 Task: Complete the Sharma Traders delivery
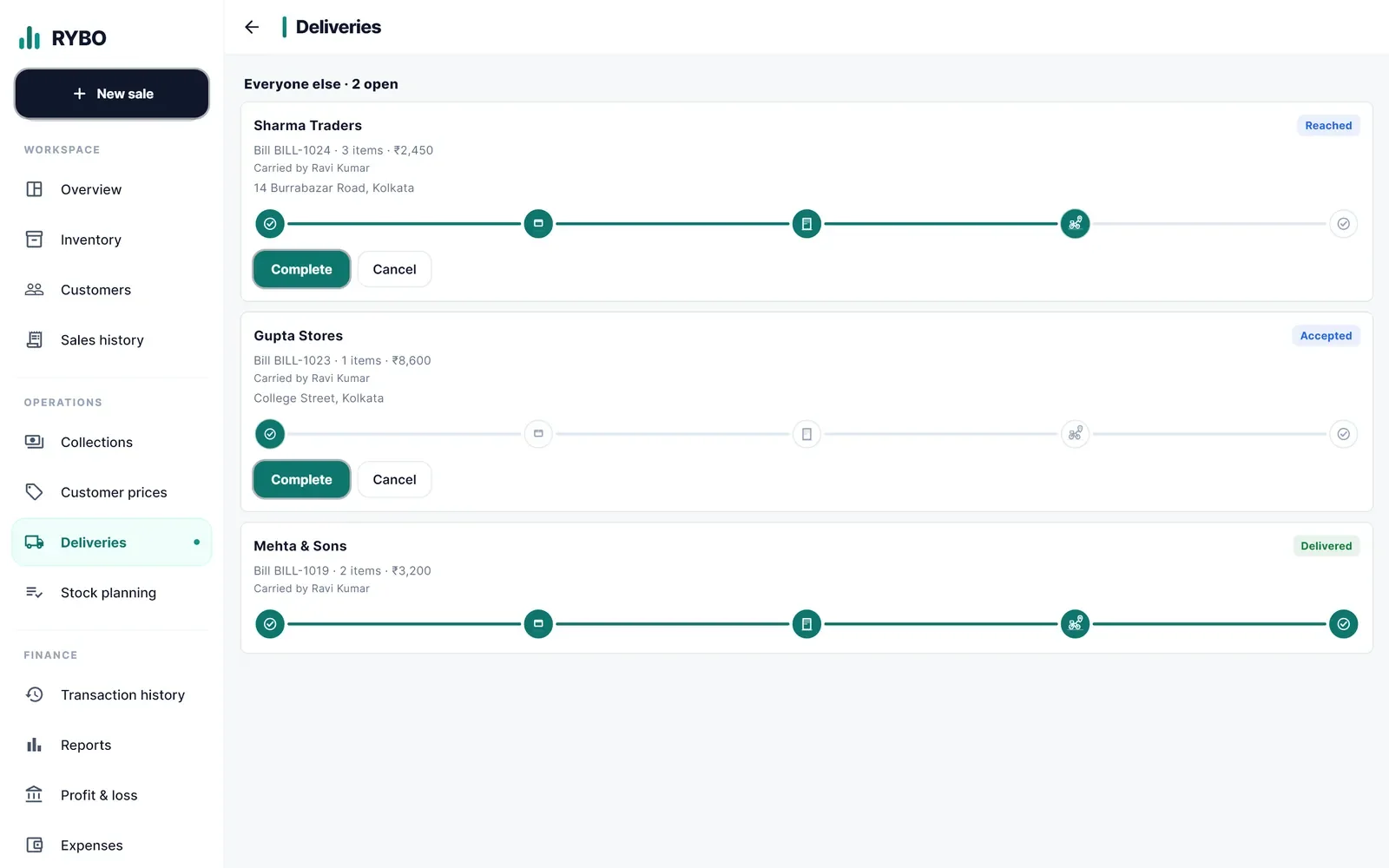301,269
